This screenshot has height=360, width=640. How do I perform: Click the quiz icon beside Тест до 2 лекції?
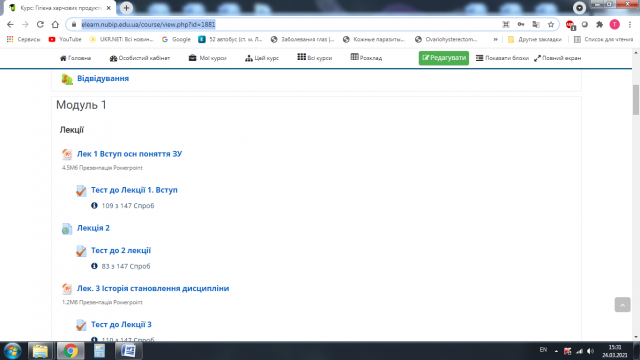(x=81, y=251)
